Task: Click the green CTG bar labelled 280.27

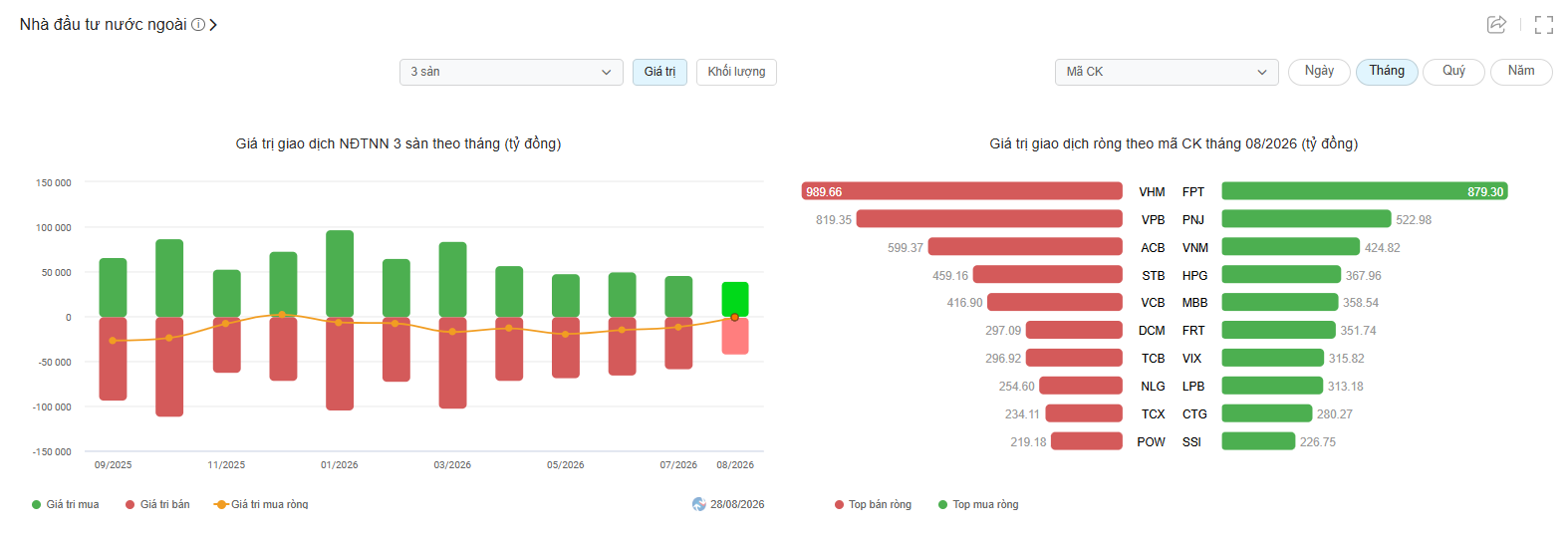Action: click(x=1267, y=413)
